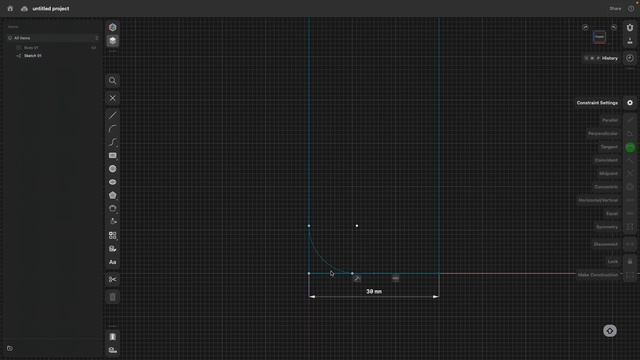Screen dimensions: 640x360
Task: Toggle the Equal constraint
Action: pos(630,213)
